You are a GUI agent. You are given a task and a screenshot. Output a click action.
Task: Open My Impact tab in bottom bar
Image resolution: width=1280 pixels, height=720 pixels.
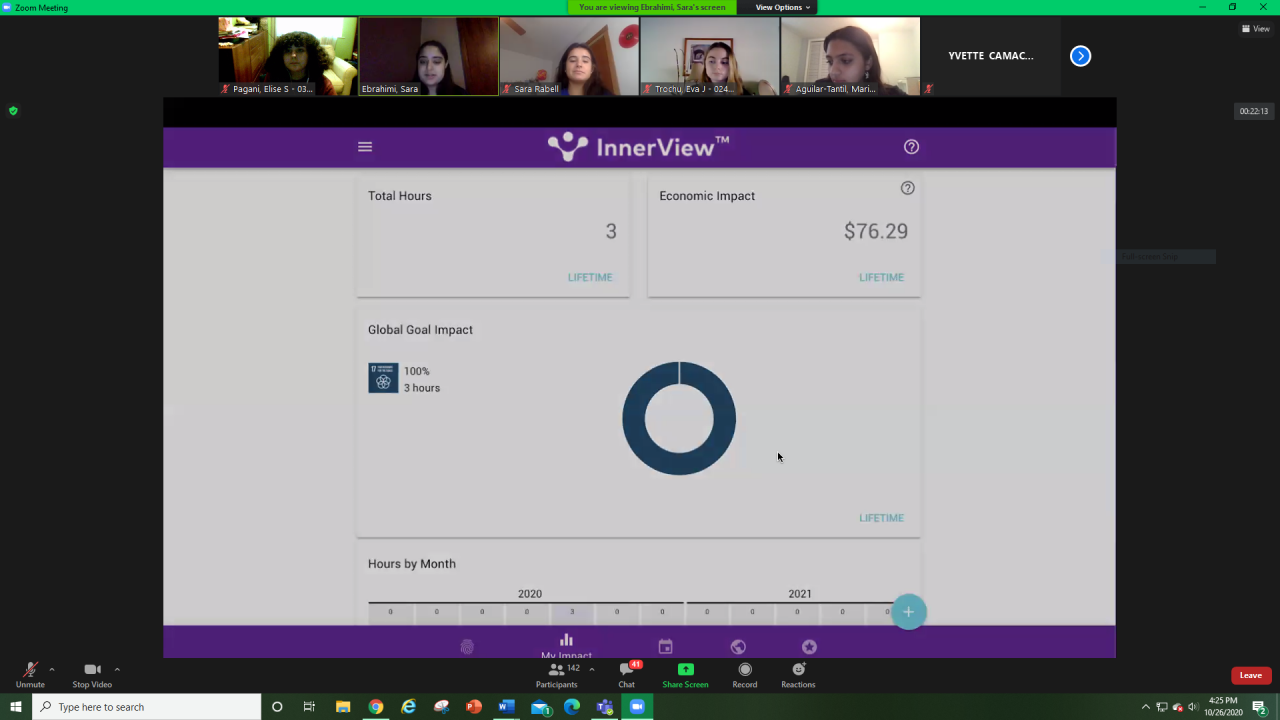[x=566, y=646]
